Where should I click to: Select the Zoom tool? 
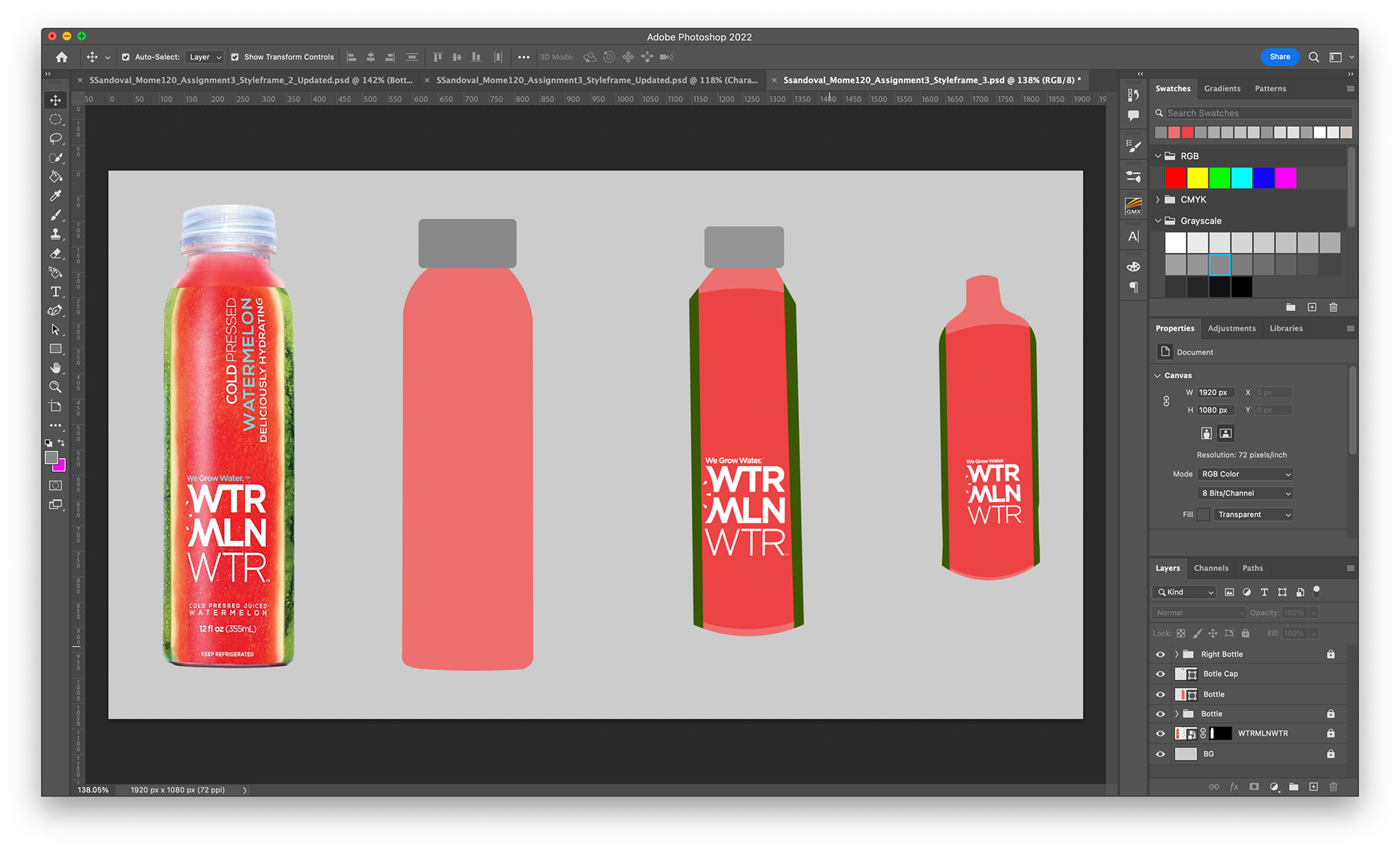click(x=55, y=386)
